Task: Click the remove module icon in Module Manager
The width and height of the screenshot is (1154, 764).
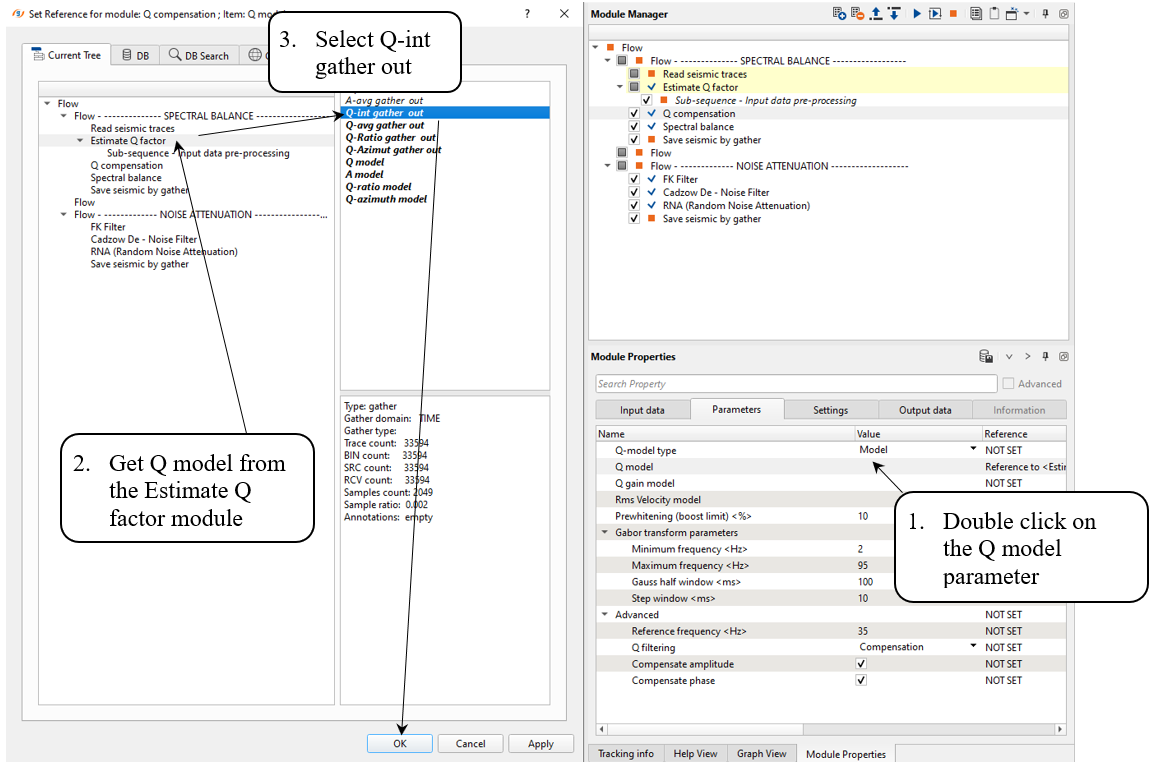Action: (x=857, y=14)
